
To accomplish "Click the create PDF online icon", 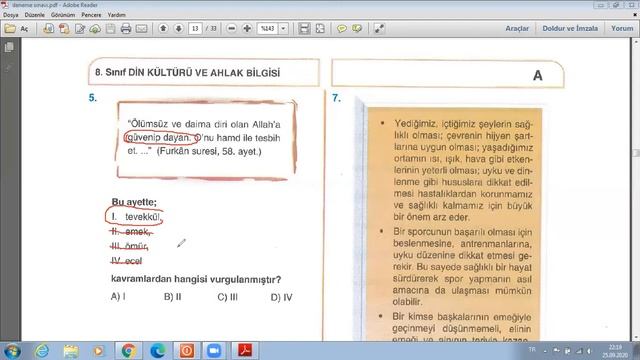I will (49, 29).
